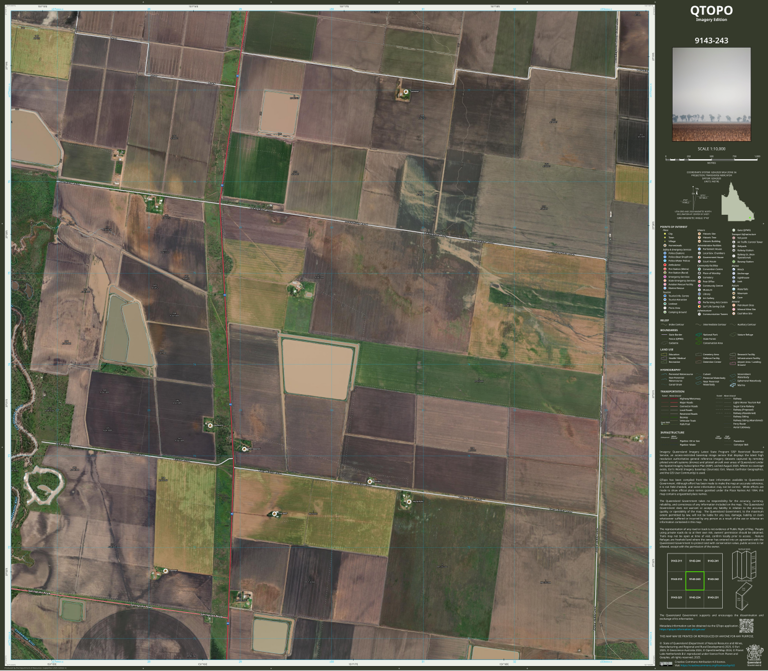Click the SCALE 1:10,000 label

(x=711, y=148)
